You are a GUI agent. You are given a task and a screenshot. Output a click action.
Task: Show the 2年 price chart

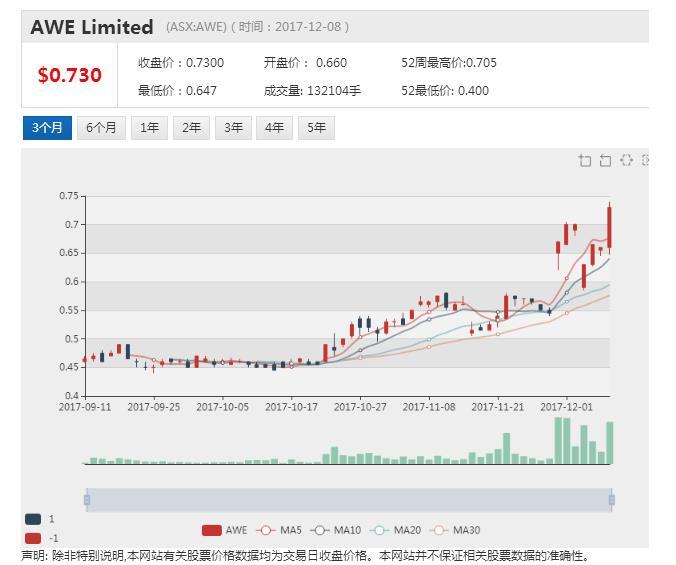pos(191,128)
